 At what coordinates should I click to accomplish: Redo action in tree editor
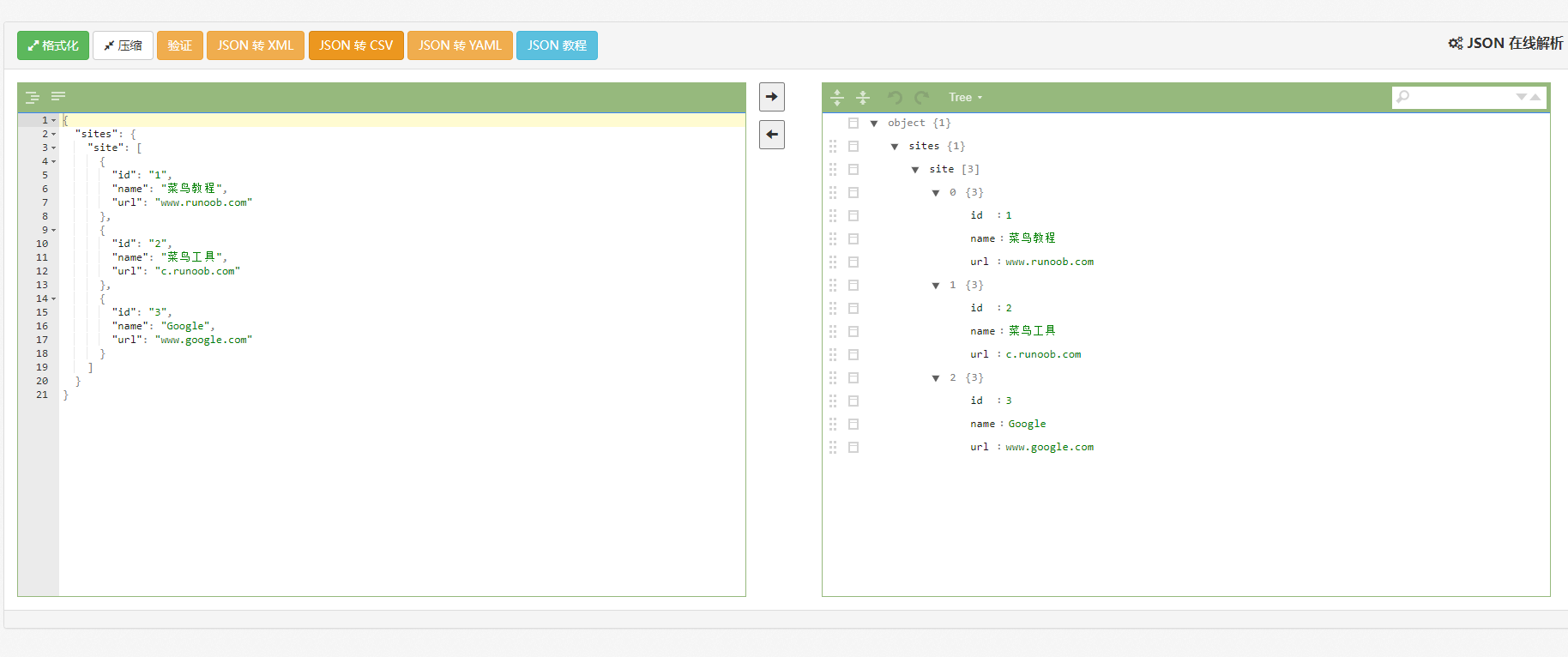tap(922, 97)
